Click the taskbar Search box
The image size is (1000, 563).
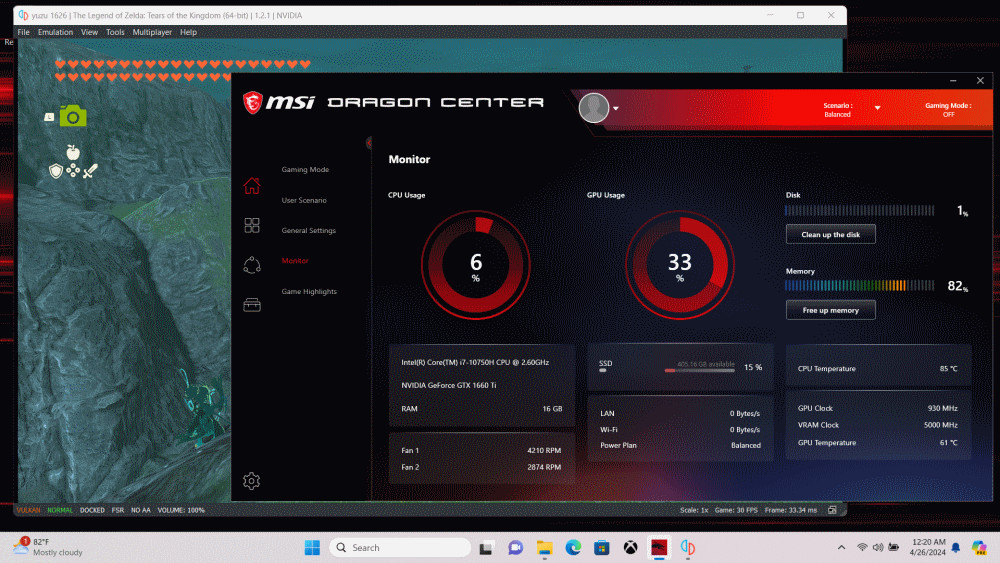401,548
